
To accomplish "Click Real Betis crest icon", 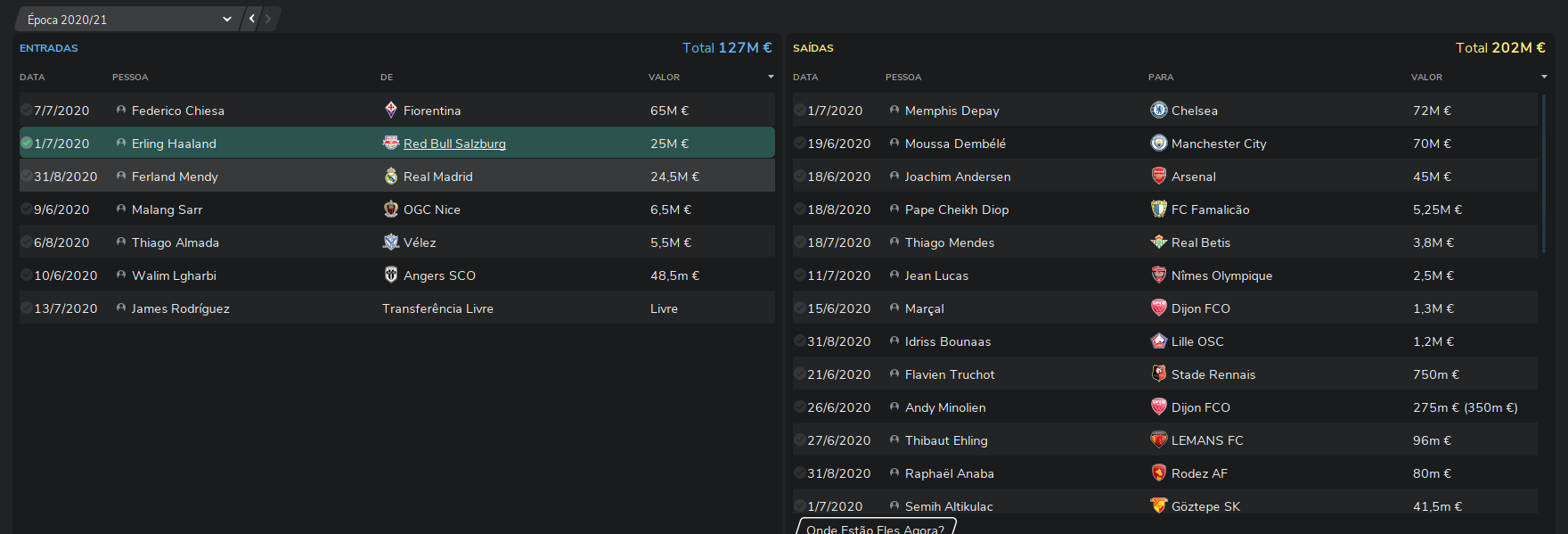I will point(1158,242).
